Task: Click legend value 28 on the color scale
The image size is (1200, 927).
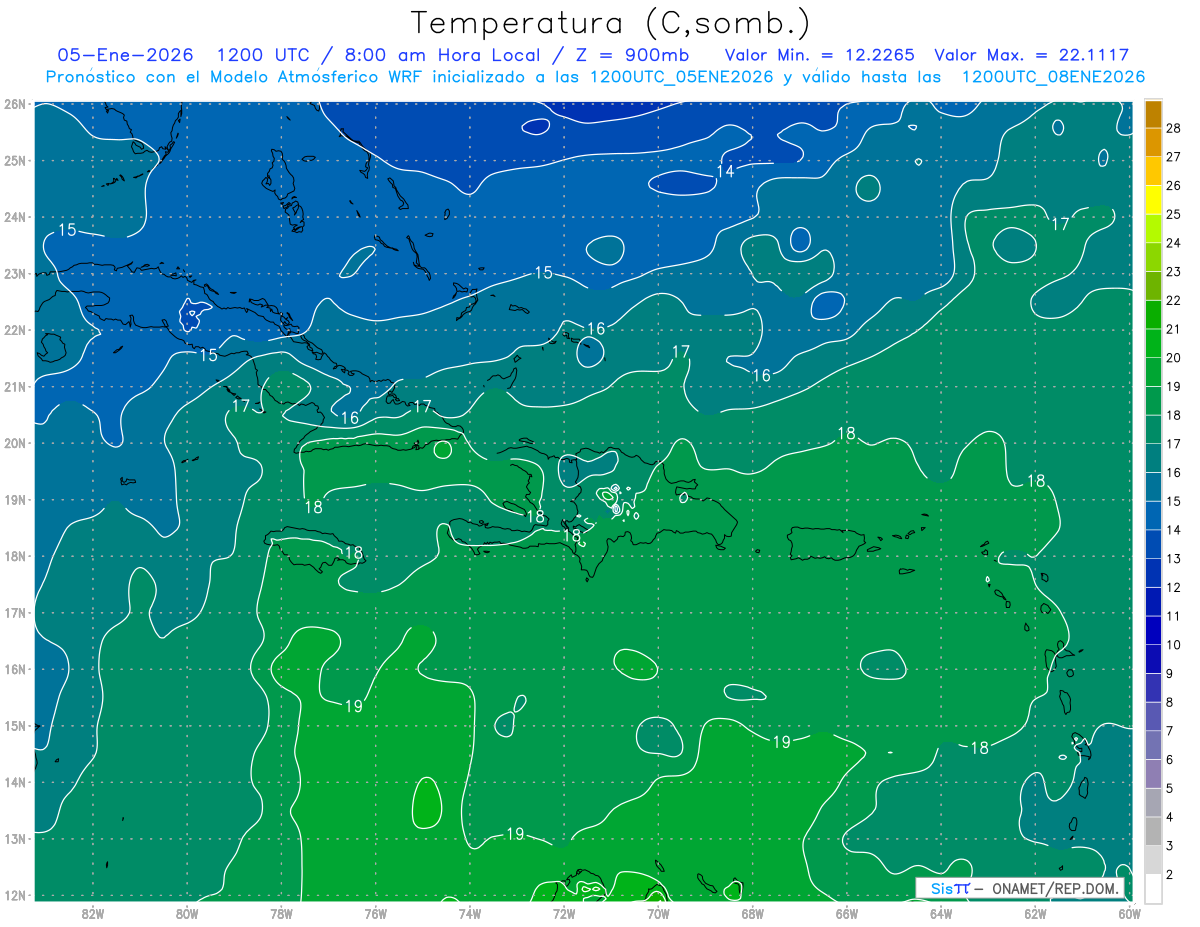Action: click(1174, 127)
